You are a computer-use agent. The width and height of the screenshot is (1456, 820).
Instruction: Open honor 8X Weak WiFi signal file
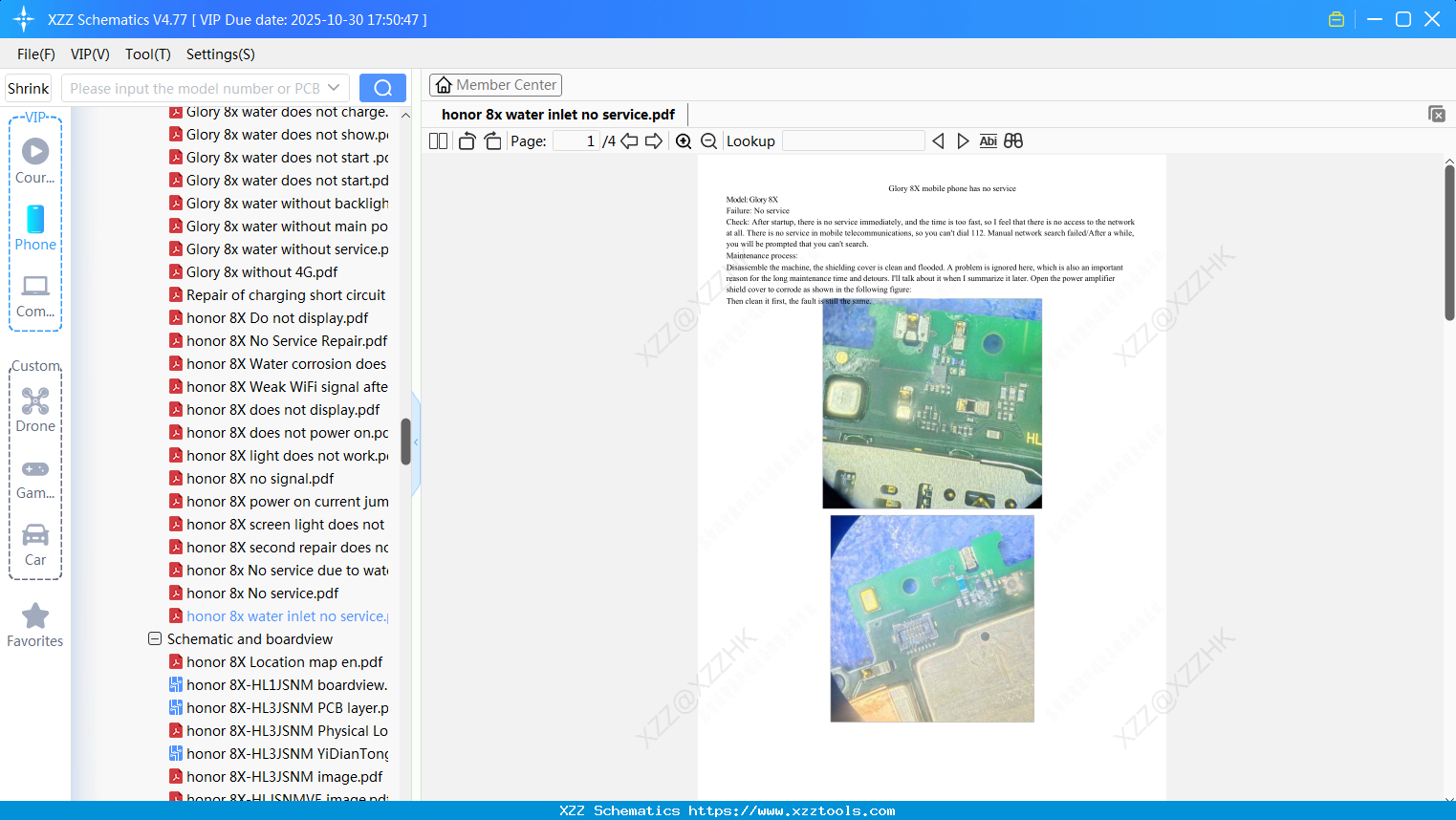278,387
